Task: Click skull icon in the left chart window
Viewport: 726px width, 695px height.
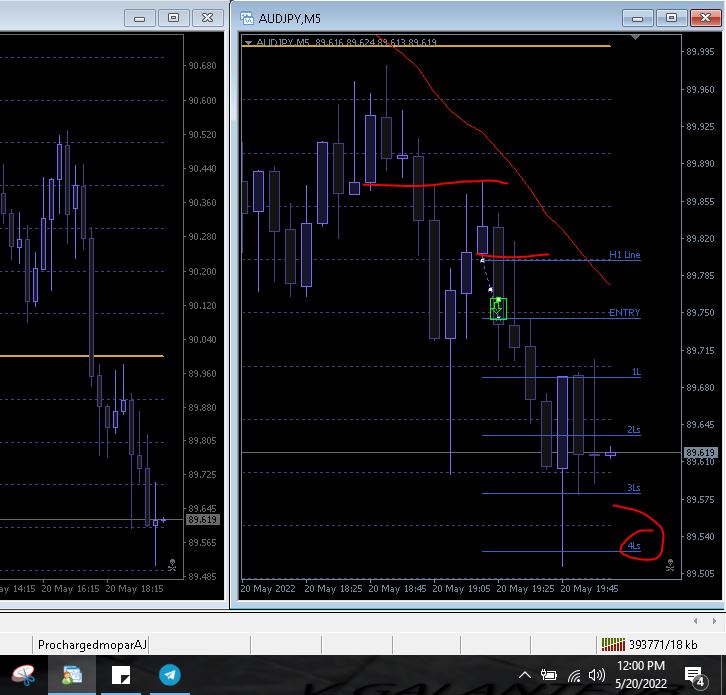Action: (172, 565)
